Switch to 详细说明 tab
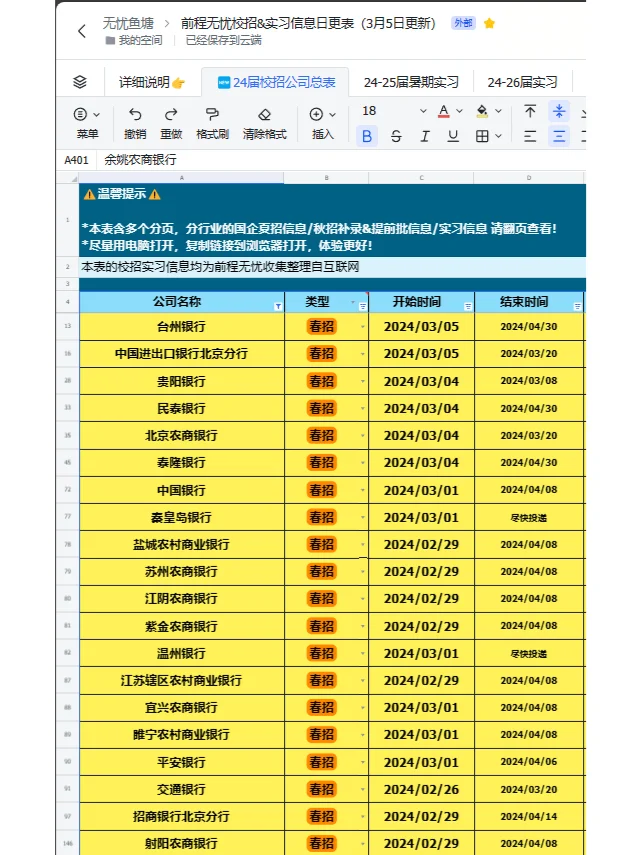This screenshot has width=641, height=855. click(152, 82)
